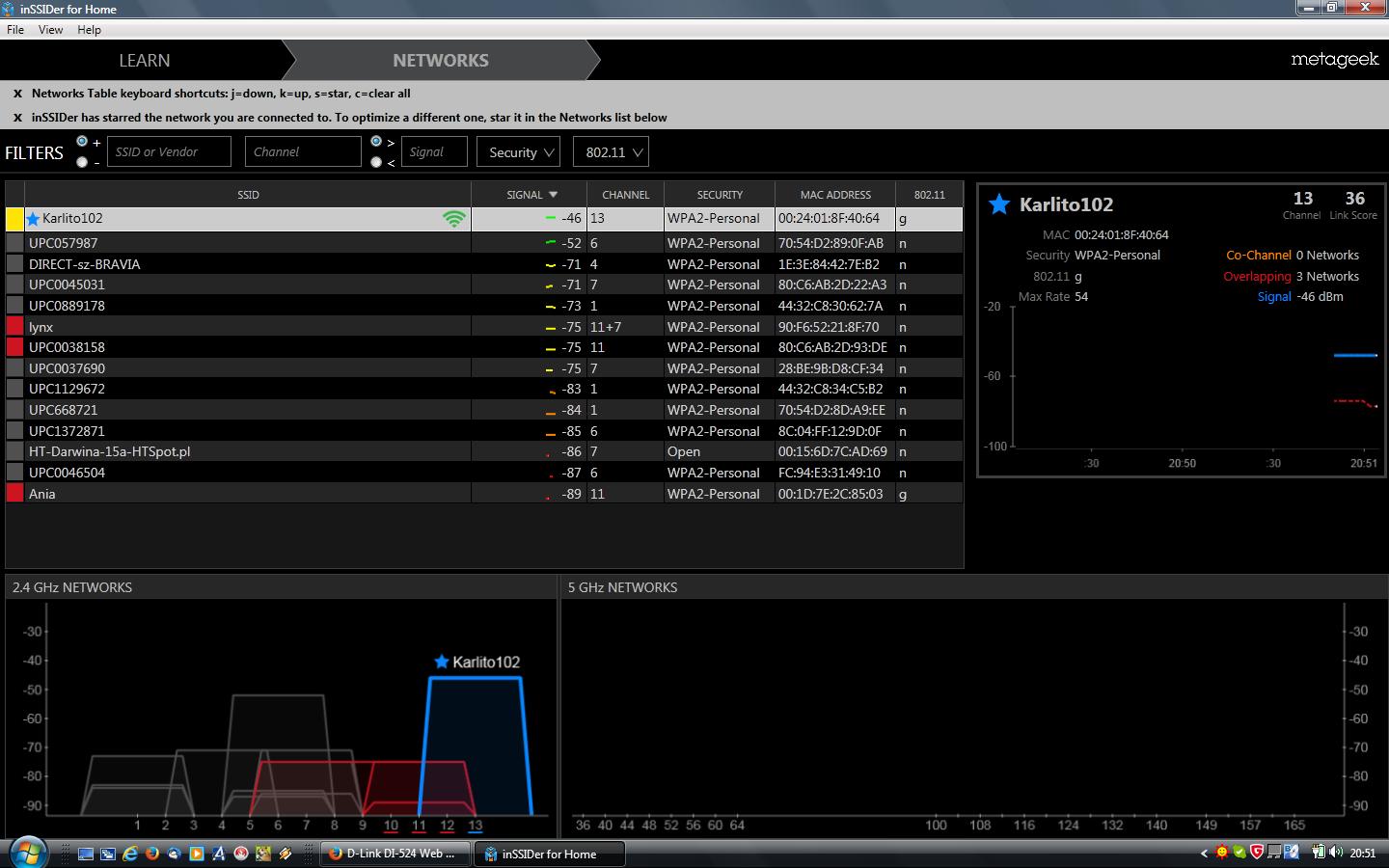Open the 802.11 filter dropdown
Screen dimensions: 1389x868
click(x=611, y=152)
